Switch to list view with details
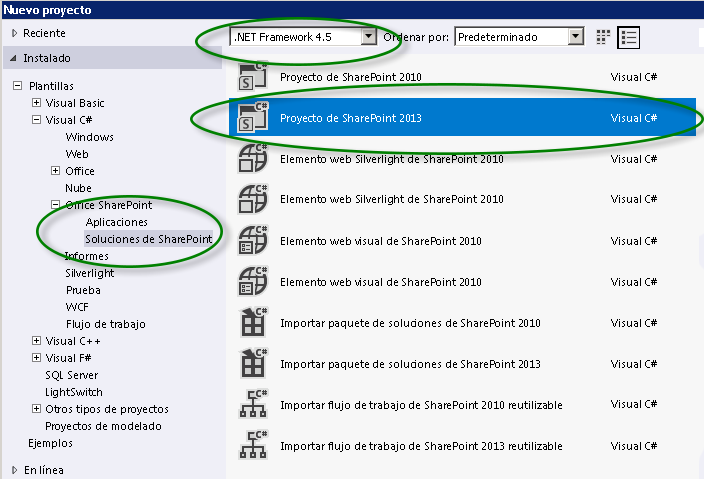 point(629,37)
